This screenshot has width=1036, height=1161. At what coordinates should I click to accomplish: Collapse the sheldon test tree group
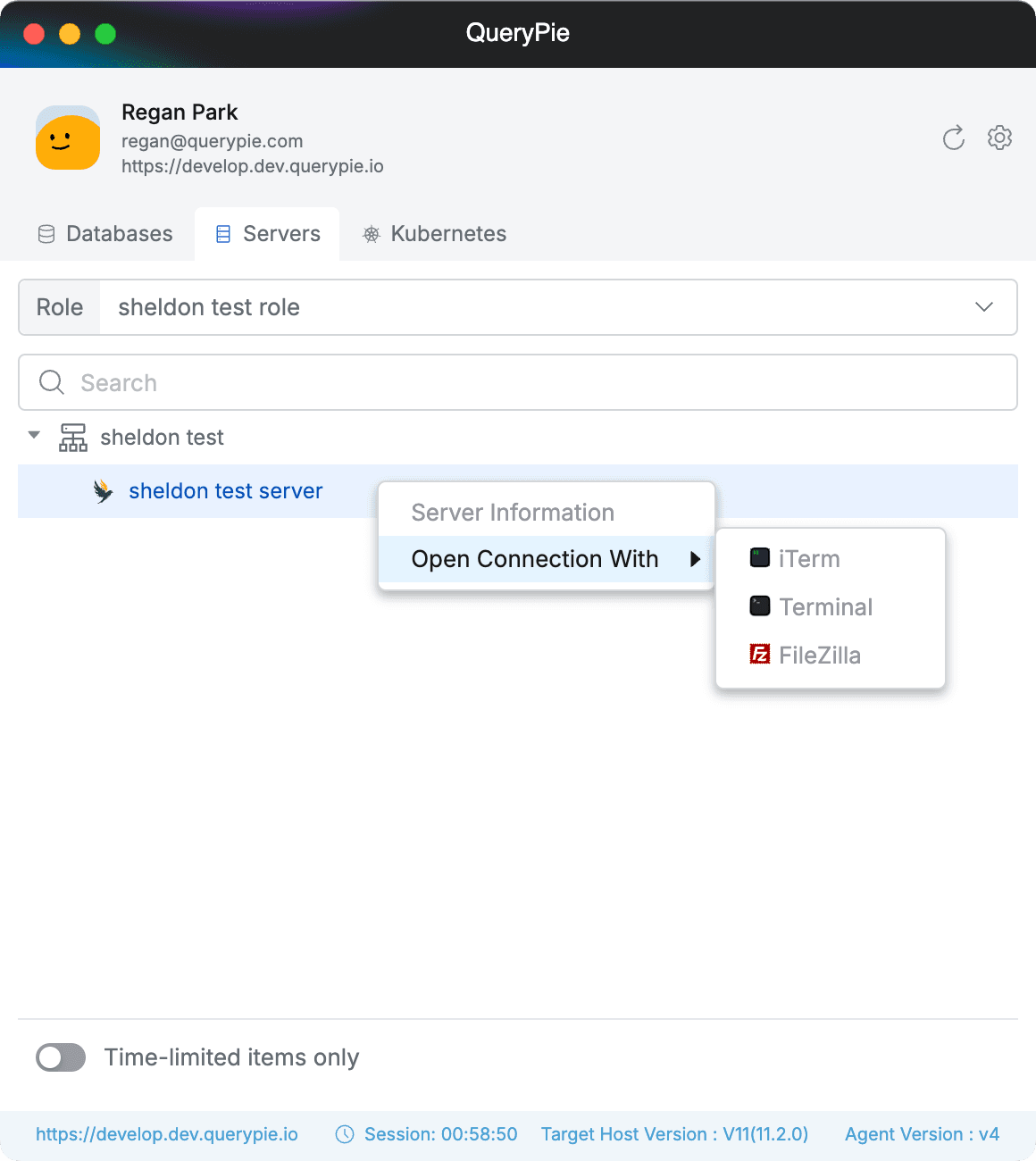pyautogui.click(x=33, y=436)
